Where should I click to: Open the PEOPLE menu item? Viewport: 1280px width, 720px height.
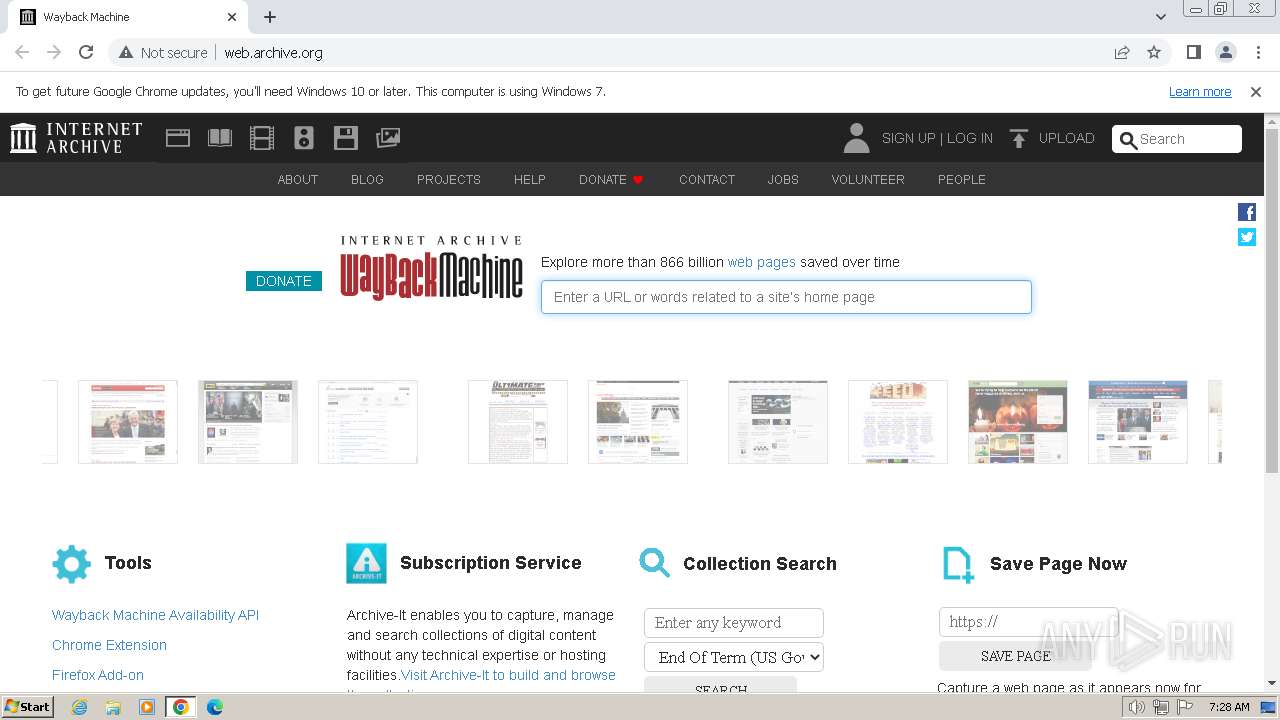[962, 179]
